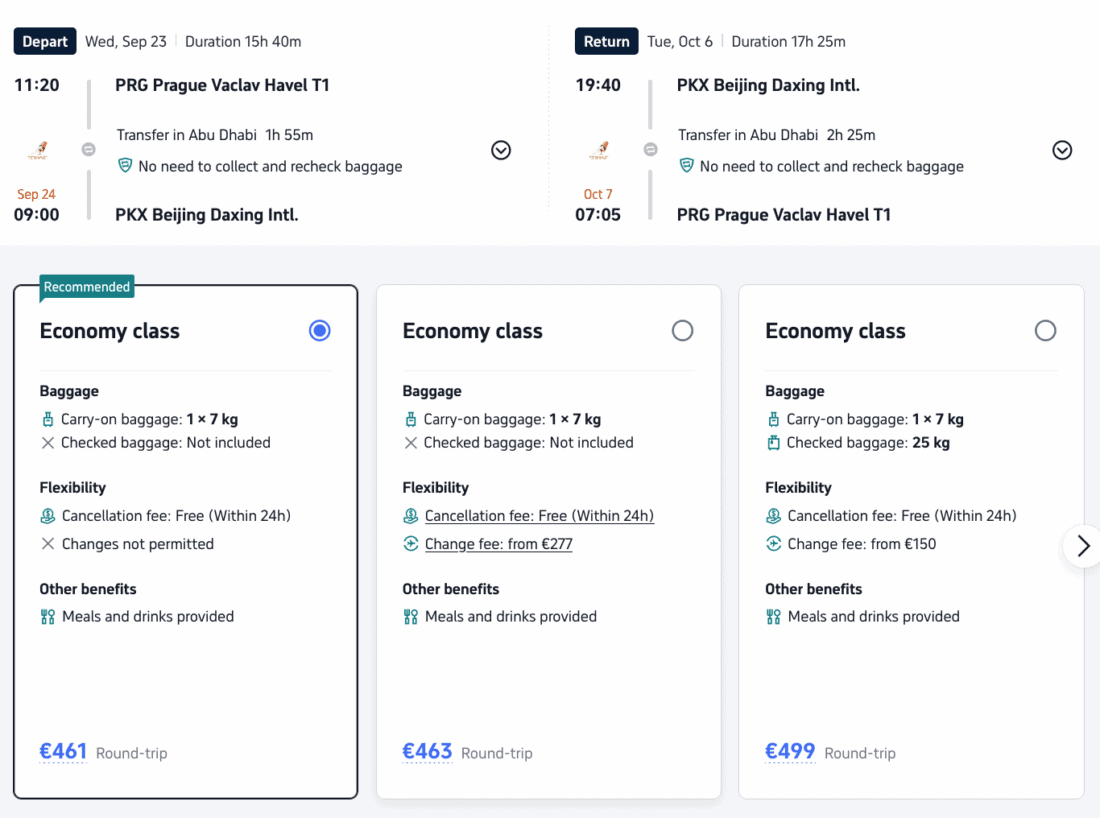Select the €463 Economy class radio button
Image resolution: width=1100 pixels, height=818 pixels.
click(x=683, y=330)
